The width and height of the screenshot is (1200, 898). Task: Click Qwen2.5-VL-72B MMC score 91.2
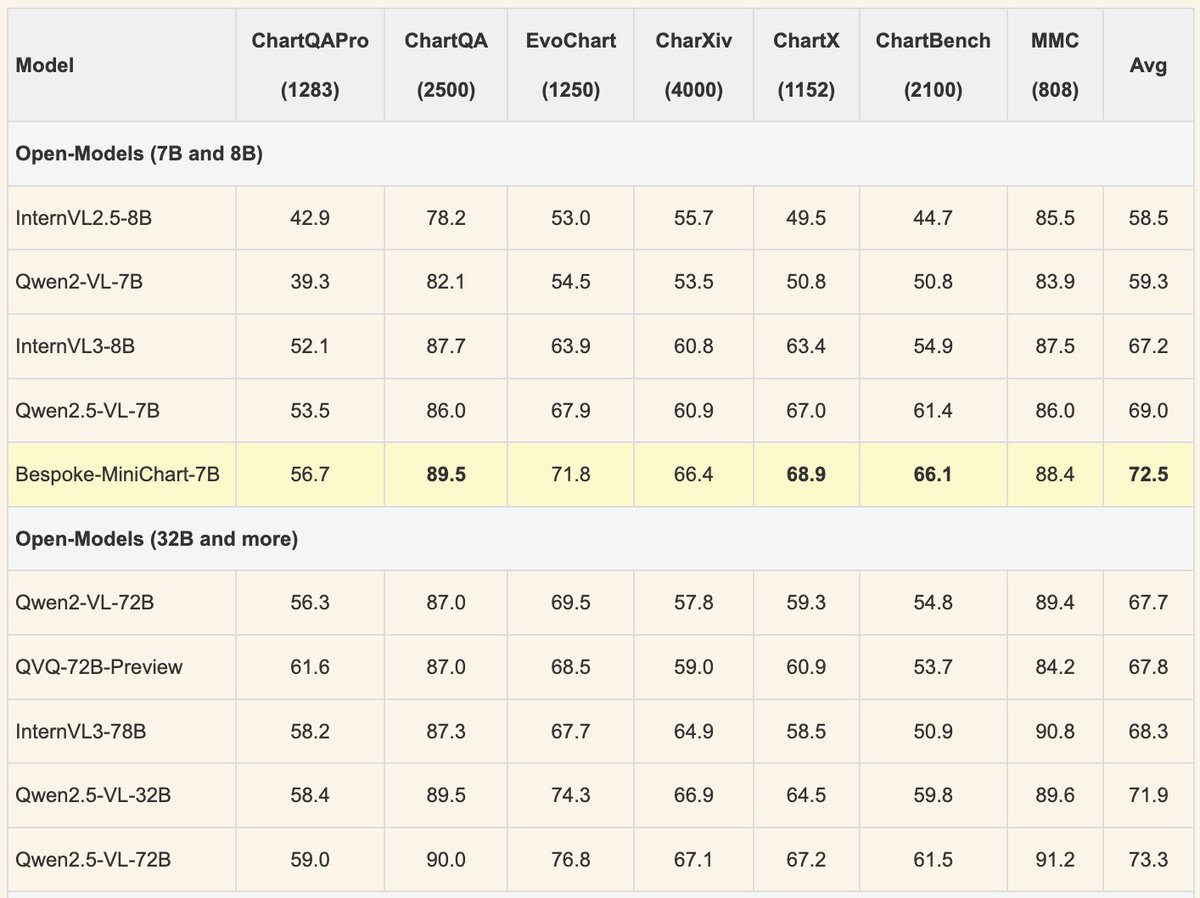(x=1053, y=858)
